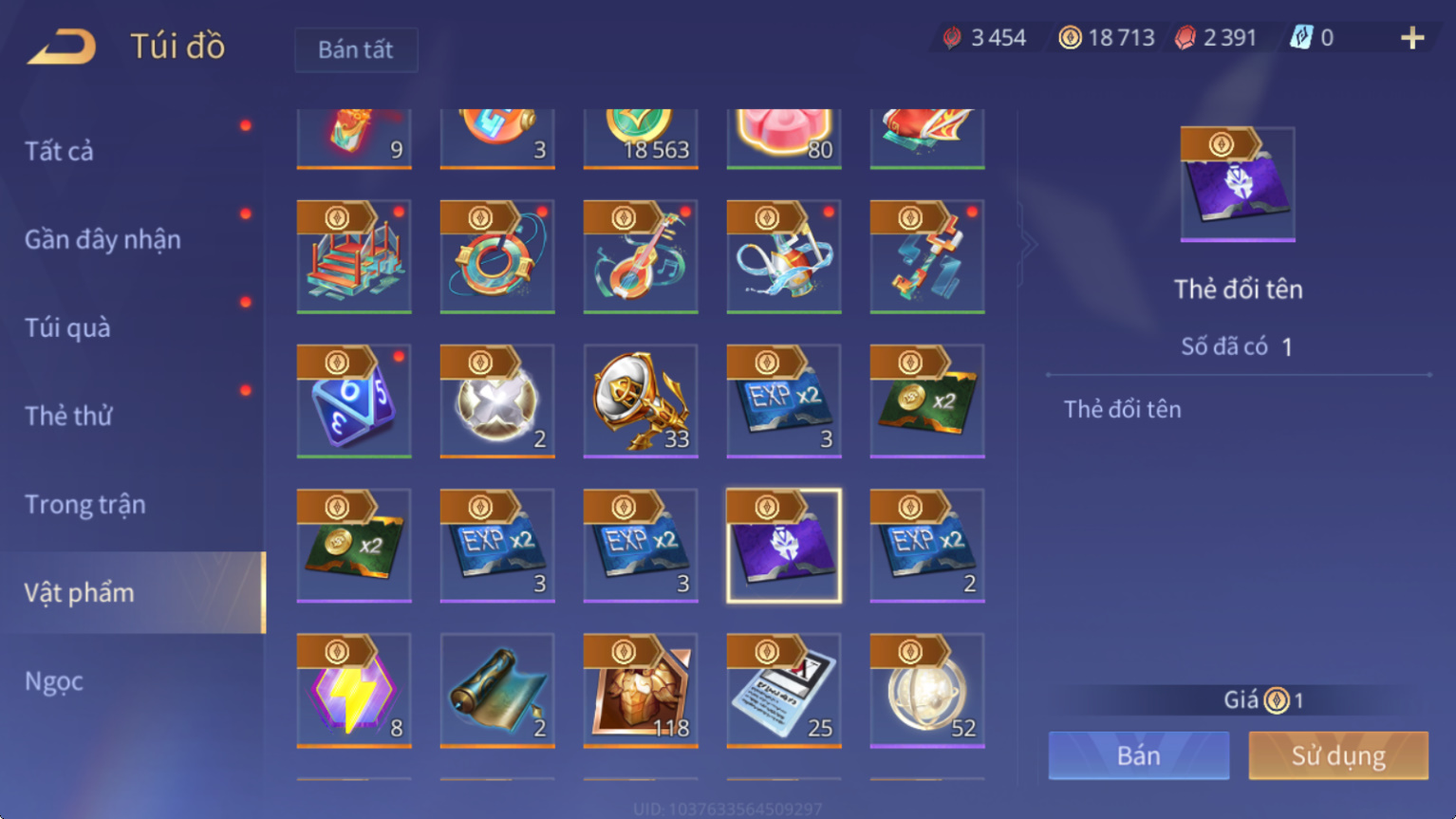Screen dimensions: 1456x819
Task: Click the gold coin balance 18 713
Action: [1107, 38]
